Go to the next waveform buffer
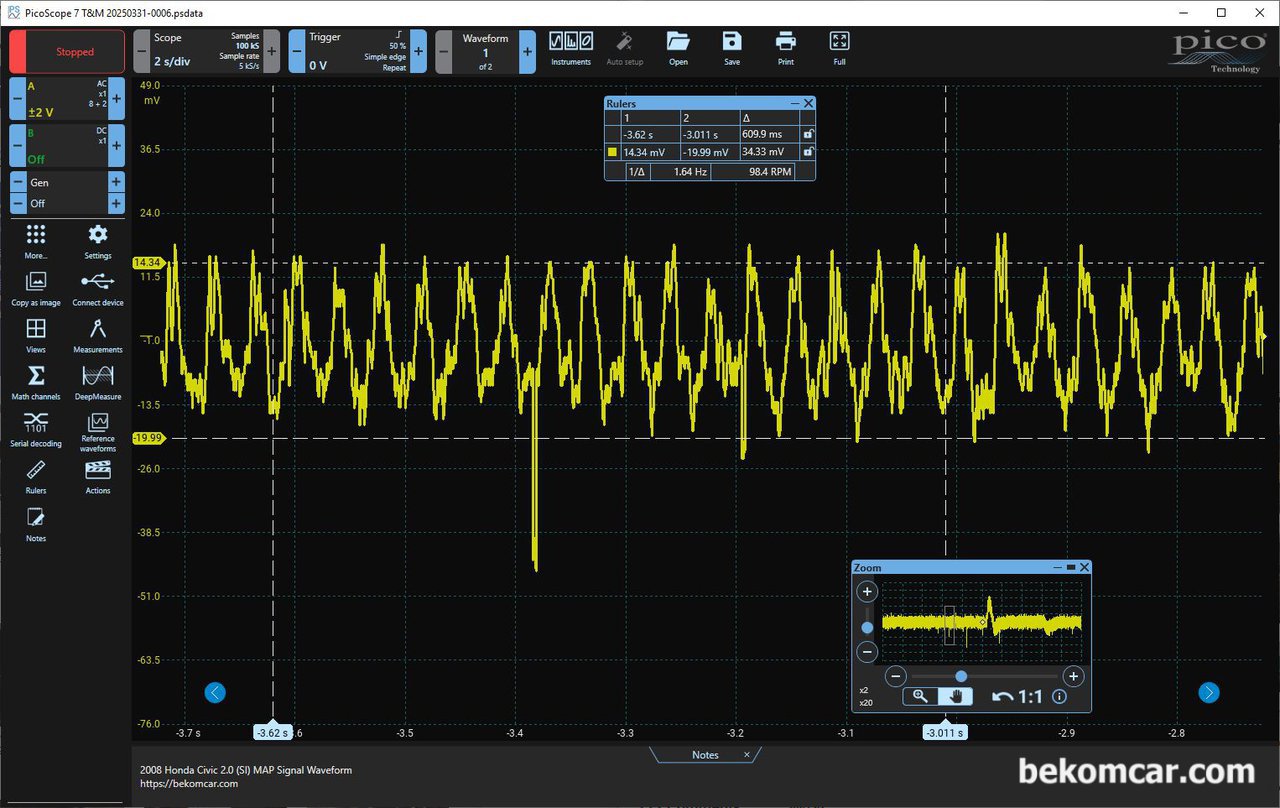 pos(527,51)
